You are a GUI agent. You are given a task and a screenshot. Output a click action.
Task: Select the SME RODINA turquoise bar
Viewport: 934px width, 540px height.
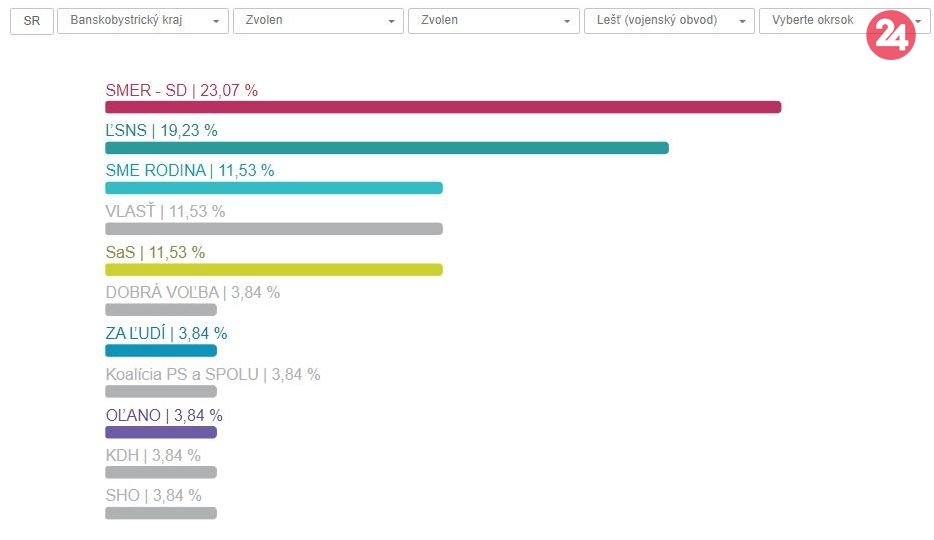tap(273, 188)
